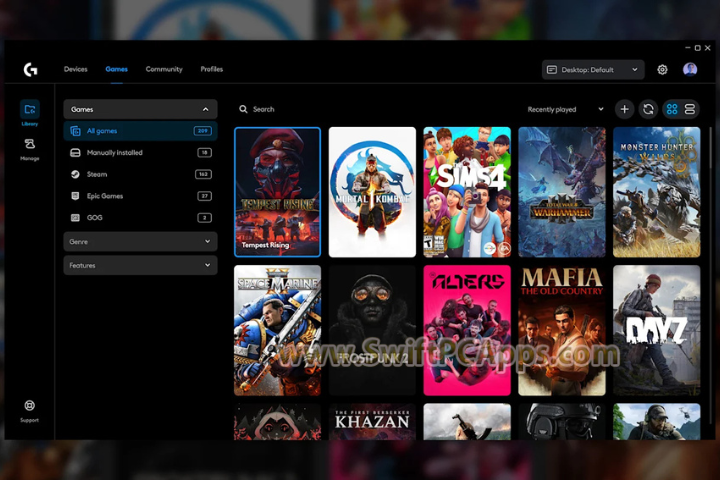Screen dimensions: 720x480
Task: Click the Manually installed 18 count badge
Action: pyautogui.click(x=205, y=152)
